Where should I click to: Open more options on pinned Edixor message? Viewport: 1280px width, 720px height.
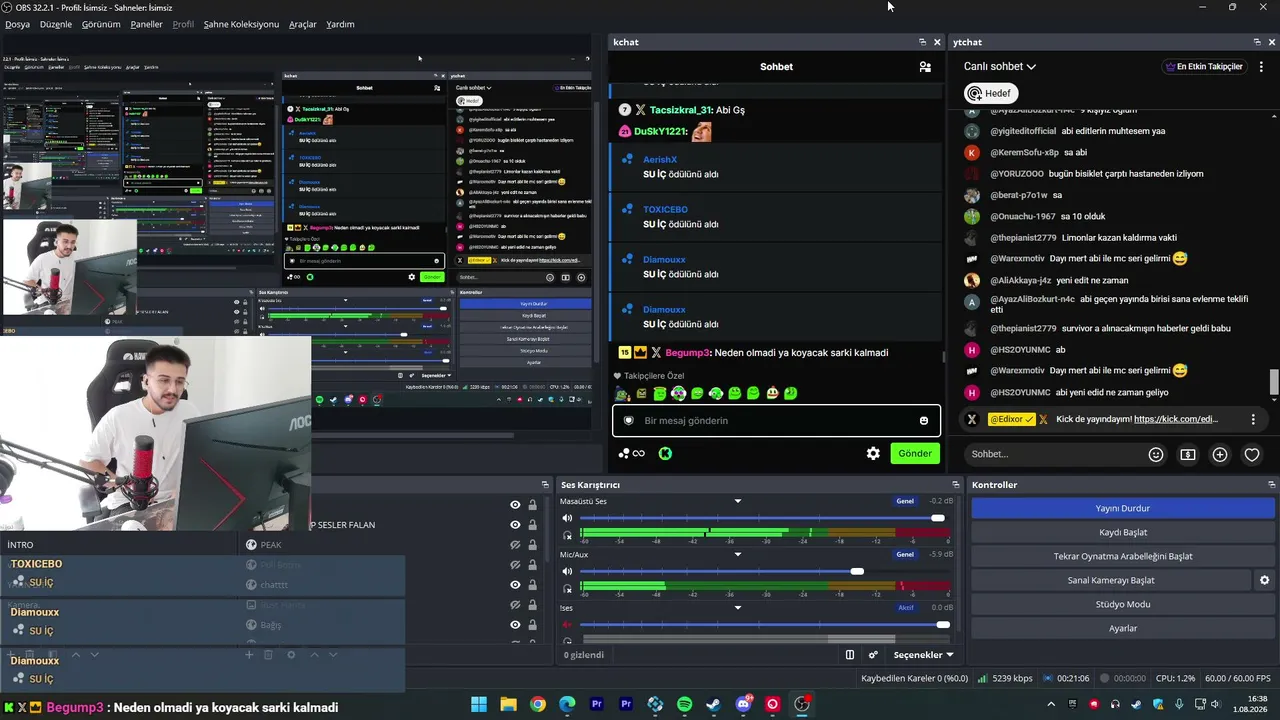1253,419
